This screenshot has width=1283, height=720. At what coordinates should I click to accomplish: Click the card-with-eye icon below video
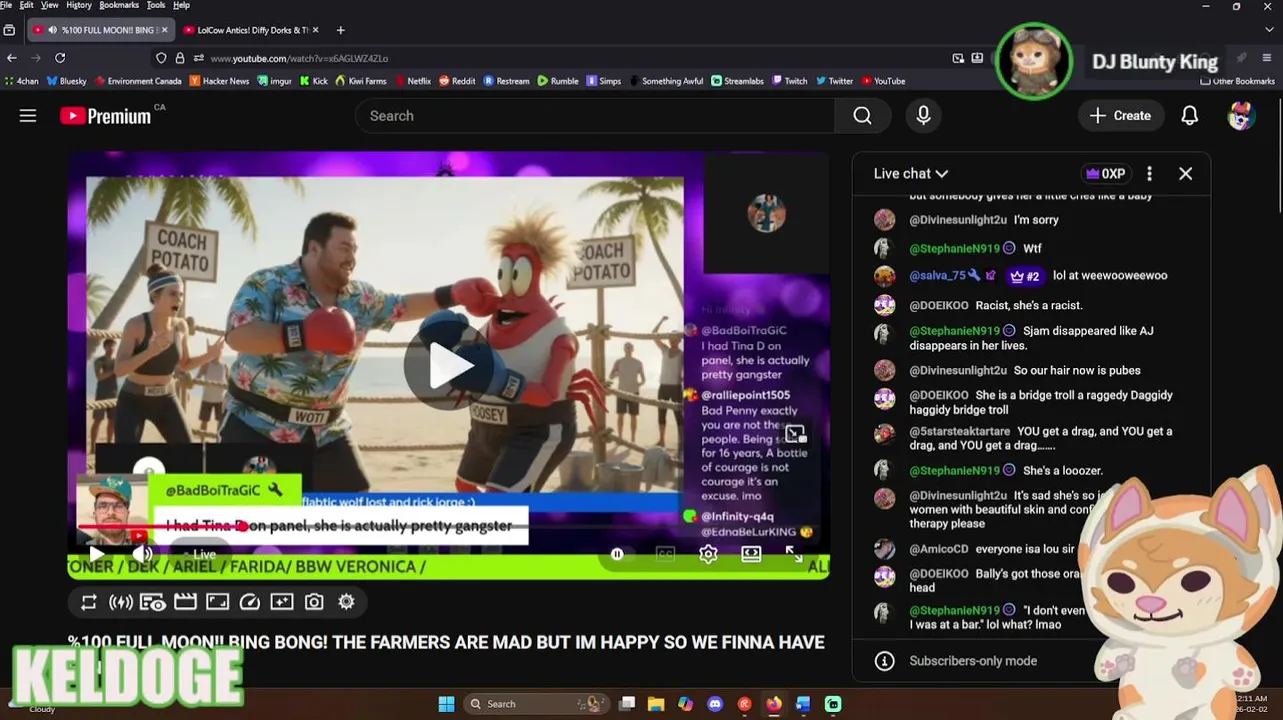click(153, 602)
